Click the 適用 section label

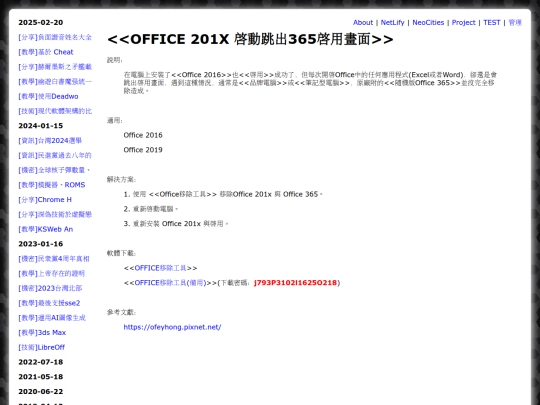coord(114,121)
